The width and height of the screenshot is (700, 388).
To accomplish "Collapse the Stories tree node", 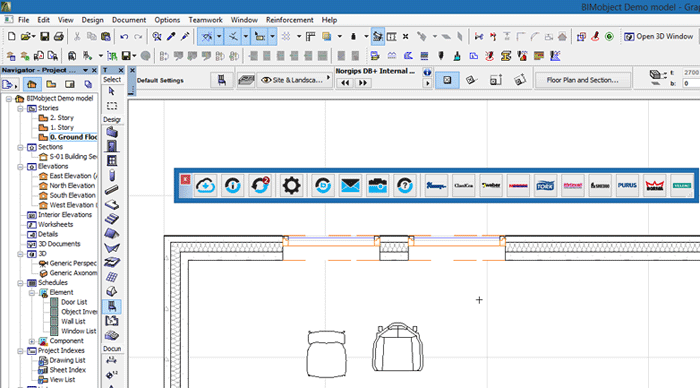I will coord(20,108).
